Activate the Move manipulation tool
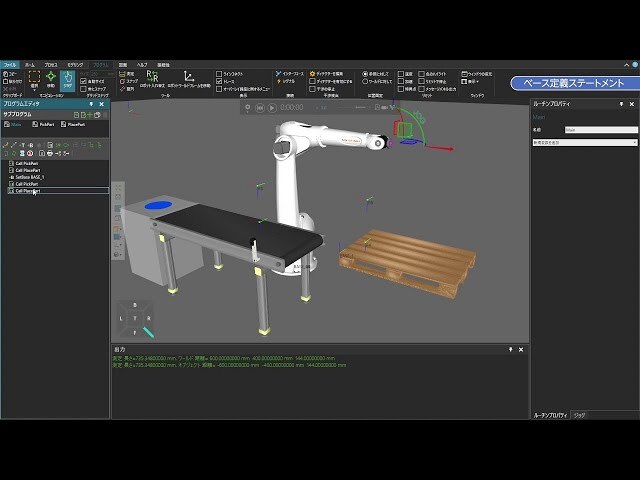640x480 pixels. pos(51,80)
